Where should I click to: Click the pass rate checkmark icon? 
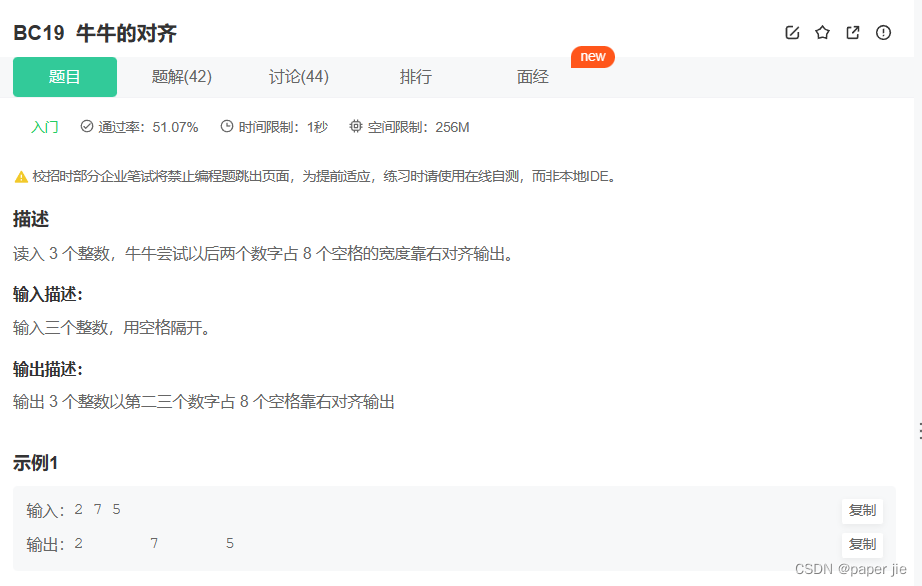[x=87, y=126]
